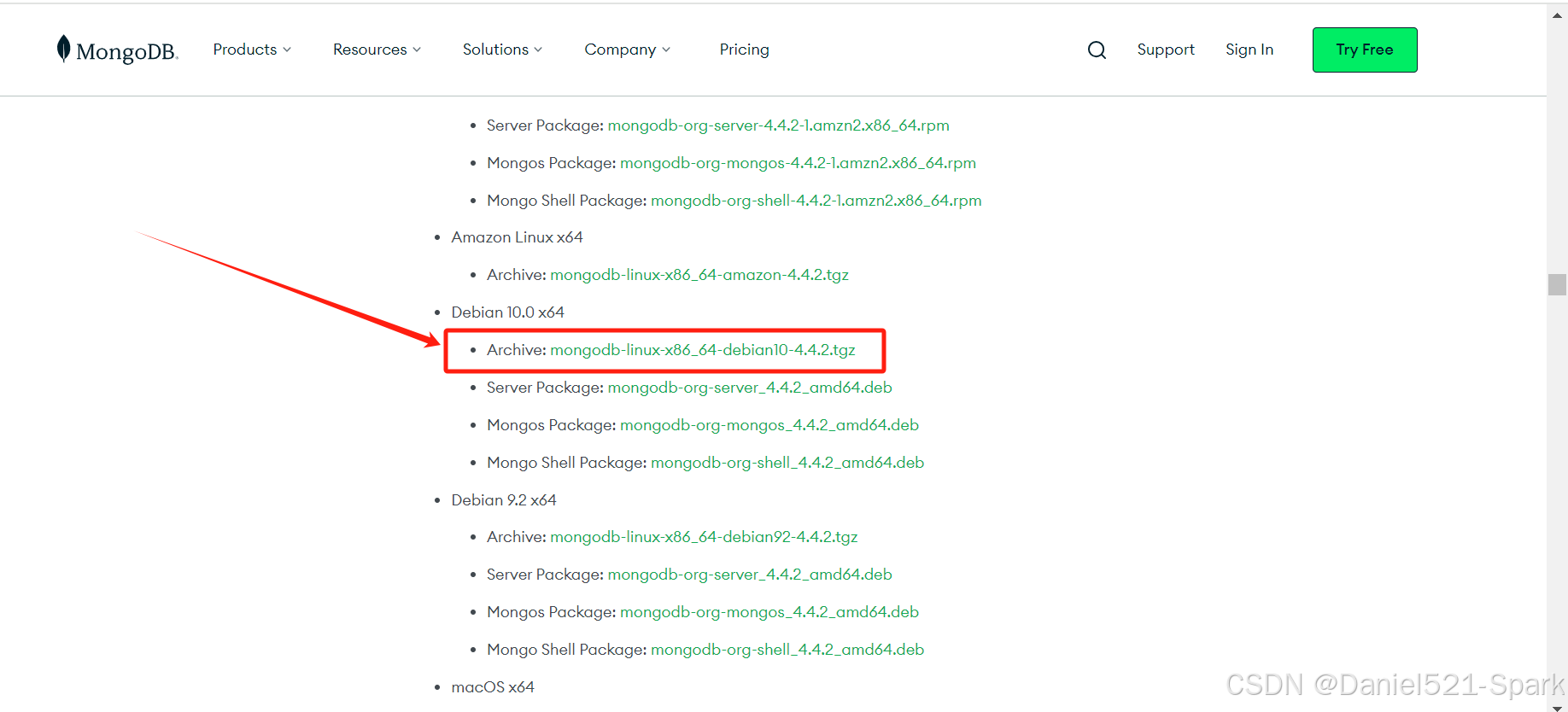Select the Debian 10.0 x64 heading text

point(507,312)
